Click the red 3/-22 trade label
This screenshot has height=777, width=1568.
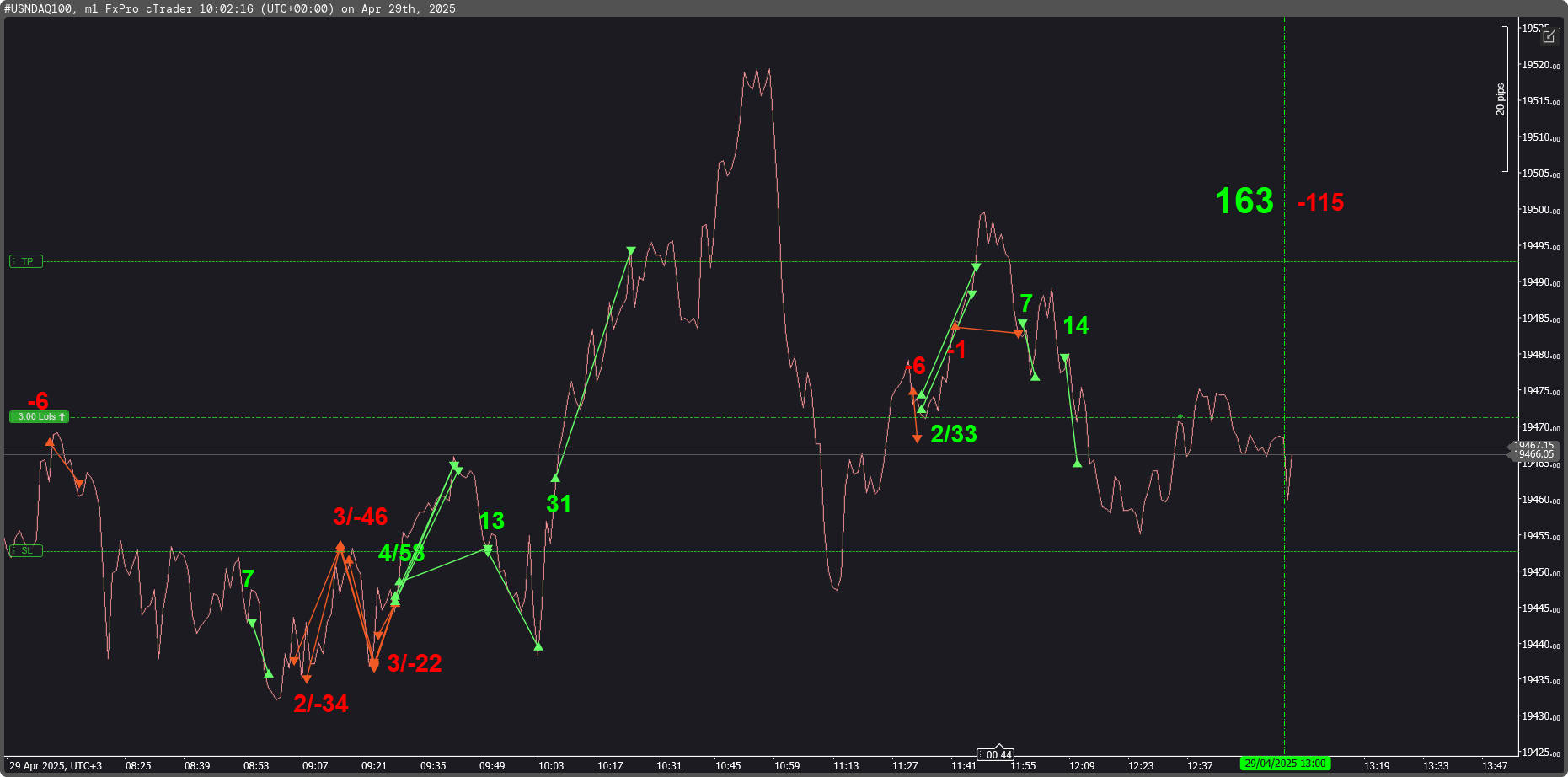(x=414, y=663)
